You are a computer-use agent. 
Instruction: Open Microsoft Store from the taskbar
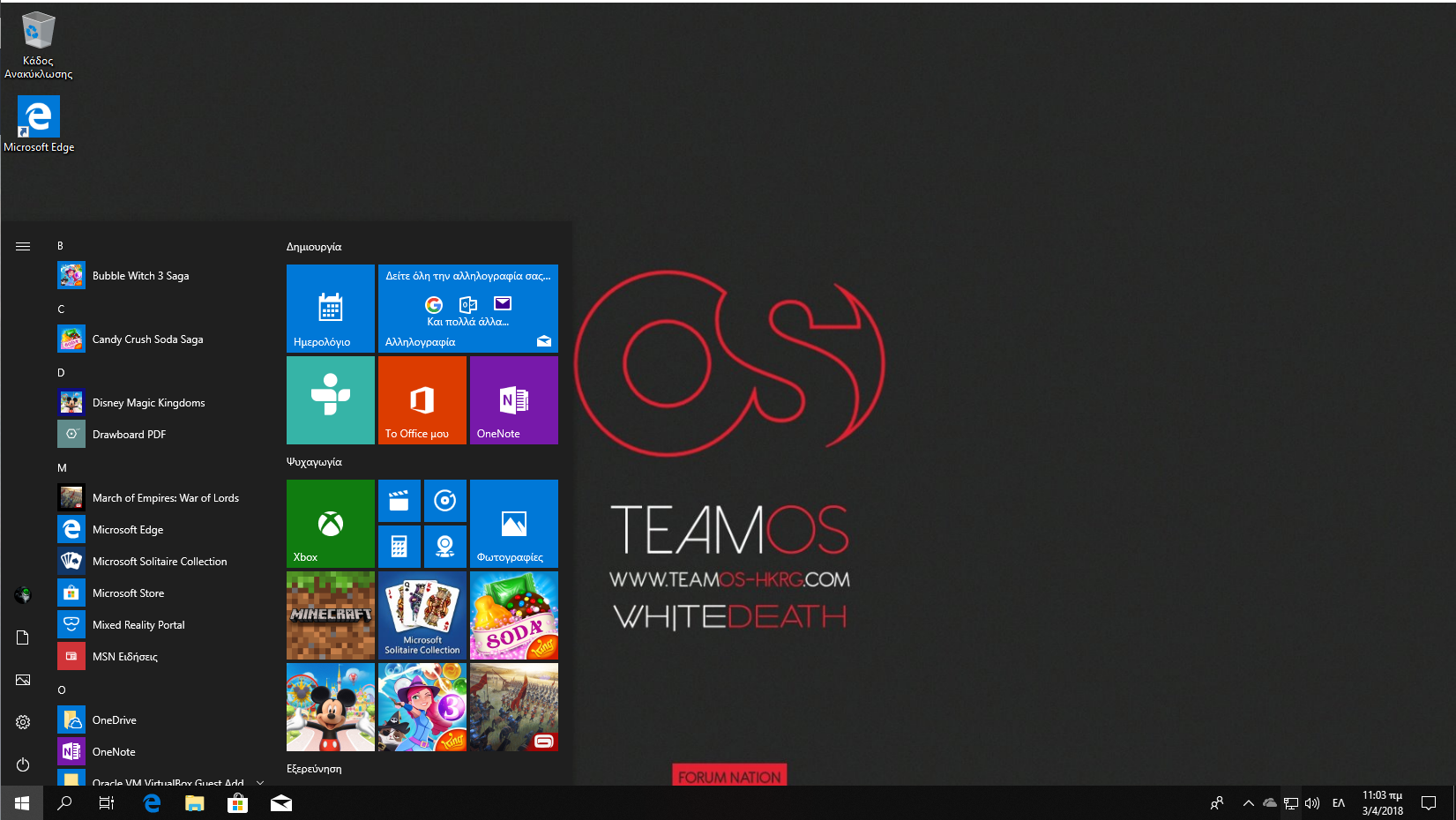tap(237, 803)
